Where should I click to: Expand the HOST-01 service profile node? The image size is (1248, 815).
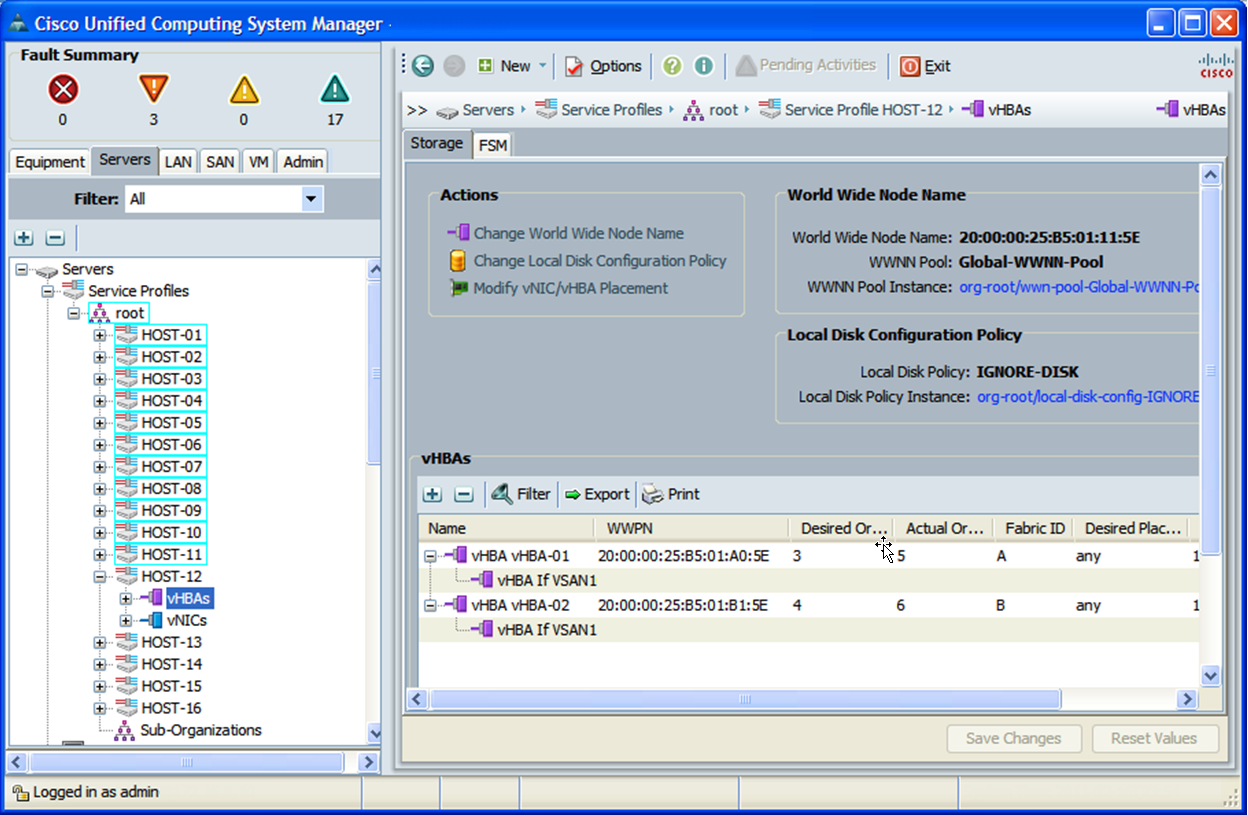(x=100, y=335)
